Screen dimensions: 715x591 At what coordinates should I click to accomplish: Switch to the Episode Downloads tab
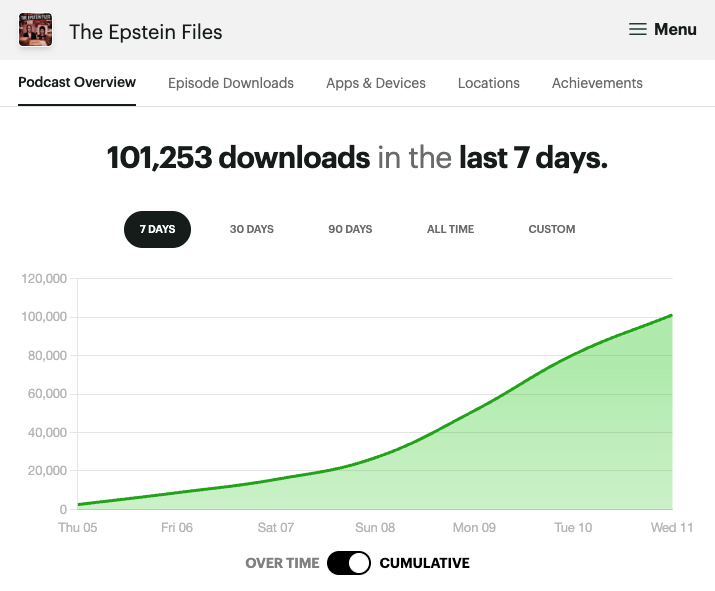click(231, 83)
